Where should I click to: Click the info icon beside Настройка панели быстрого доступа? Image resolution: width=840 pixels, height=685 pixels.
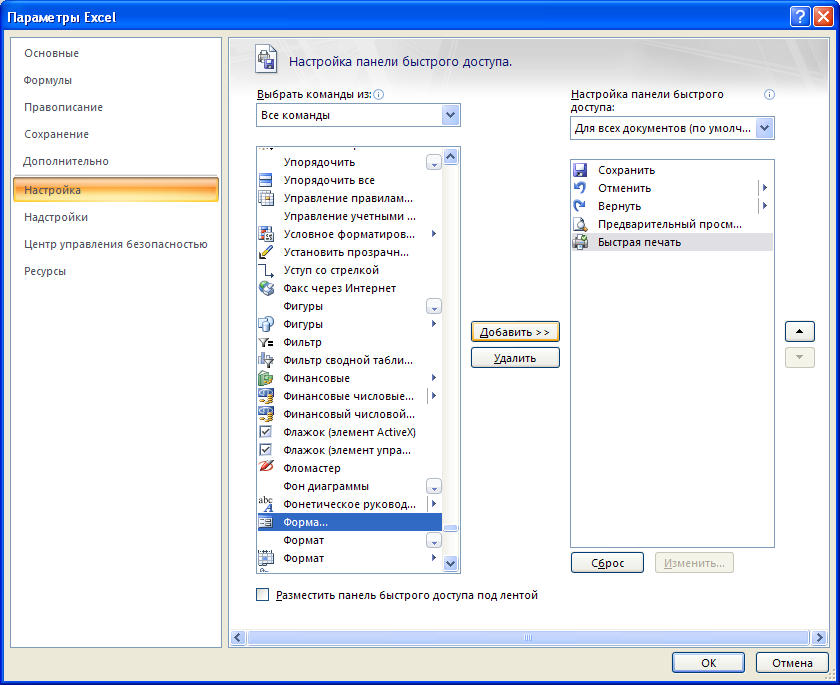coord(769,95)
